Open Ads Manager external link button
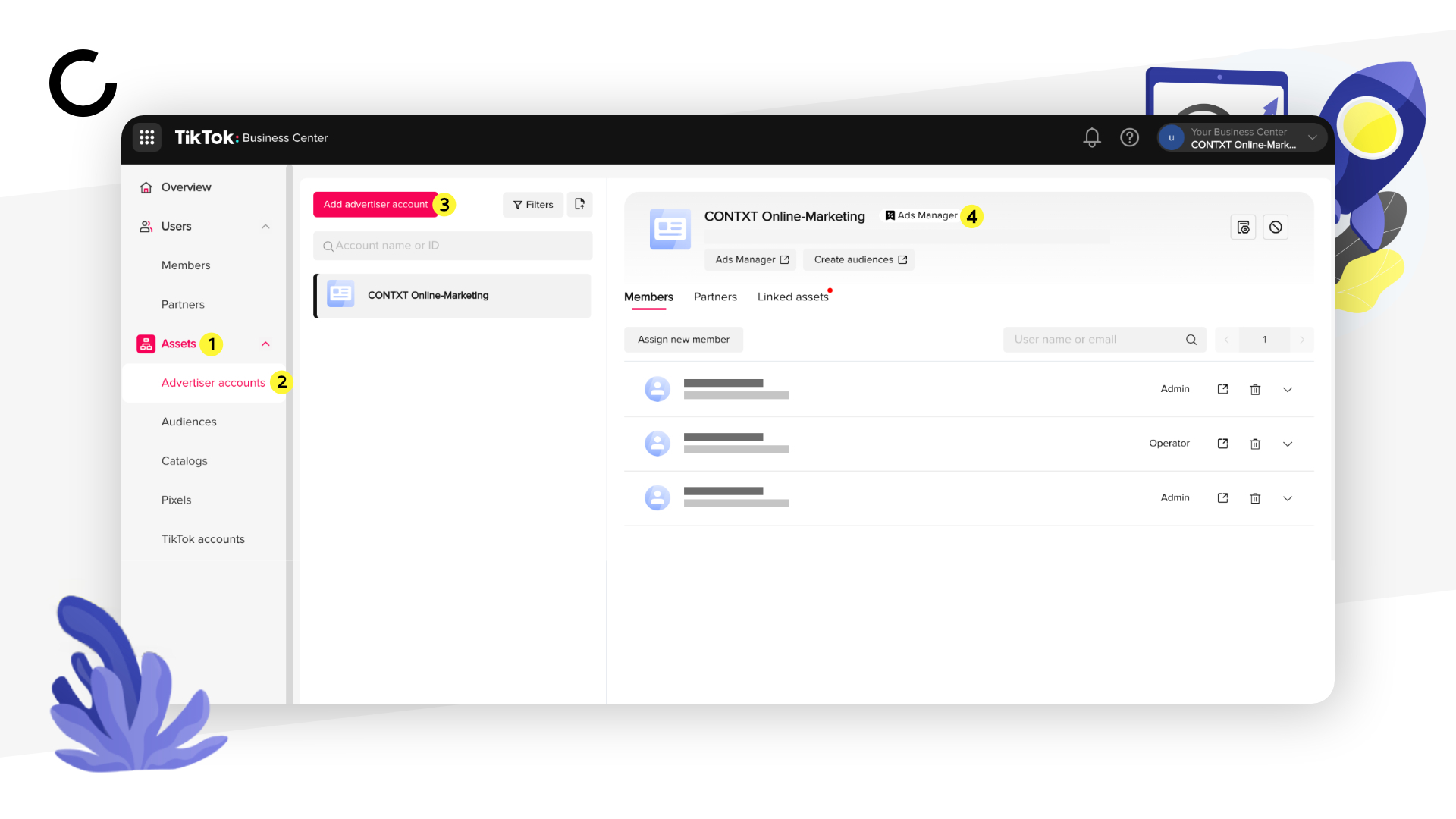 pyautogui.click(x=751, y=260)
